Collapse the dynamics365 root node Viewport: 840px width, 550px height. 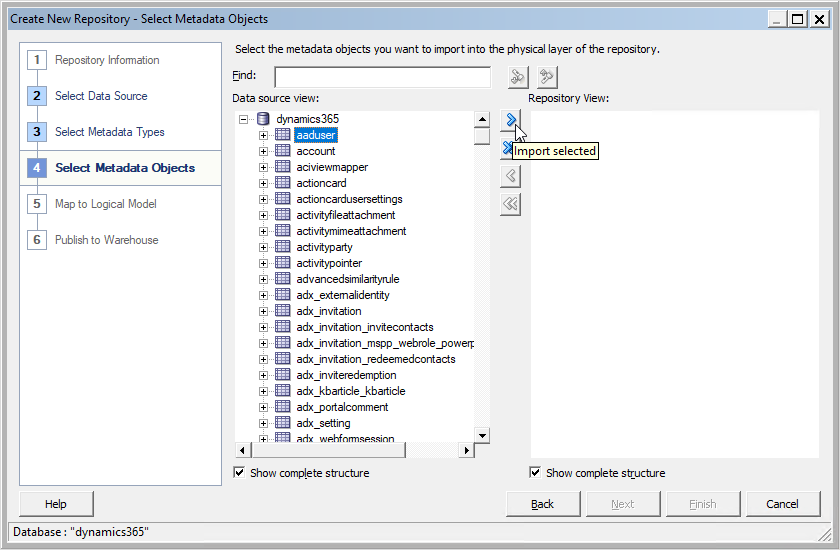[x=243, y=119]
